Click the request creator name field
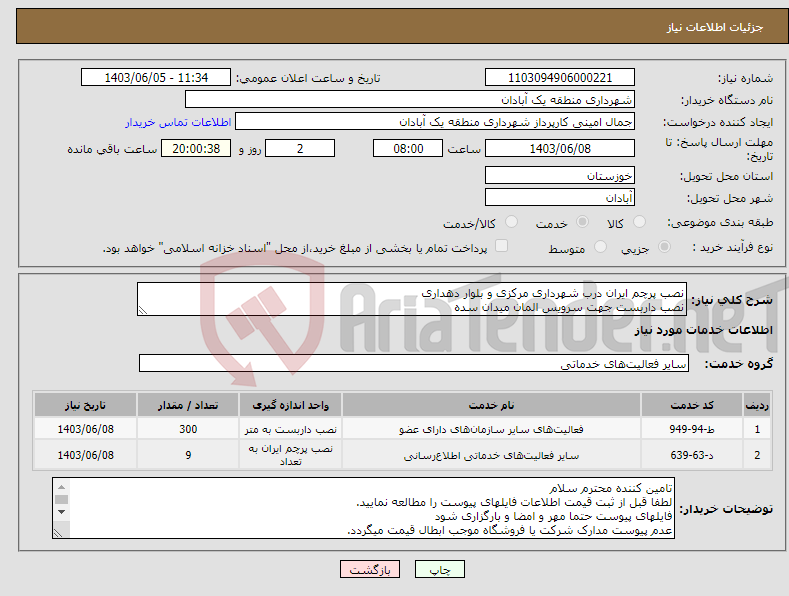Viewport: 789px width, 596px height. click(435, 122)
